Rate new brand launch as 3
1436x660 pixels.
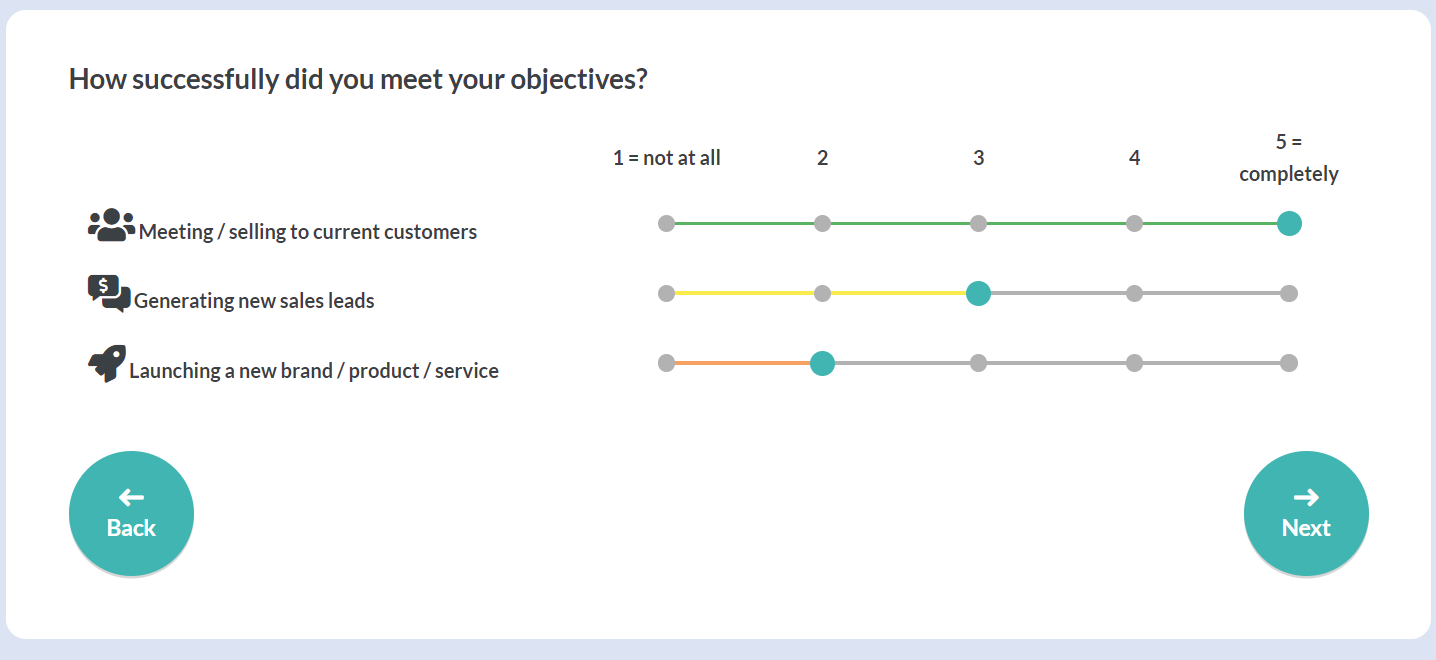(978, 363)
